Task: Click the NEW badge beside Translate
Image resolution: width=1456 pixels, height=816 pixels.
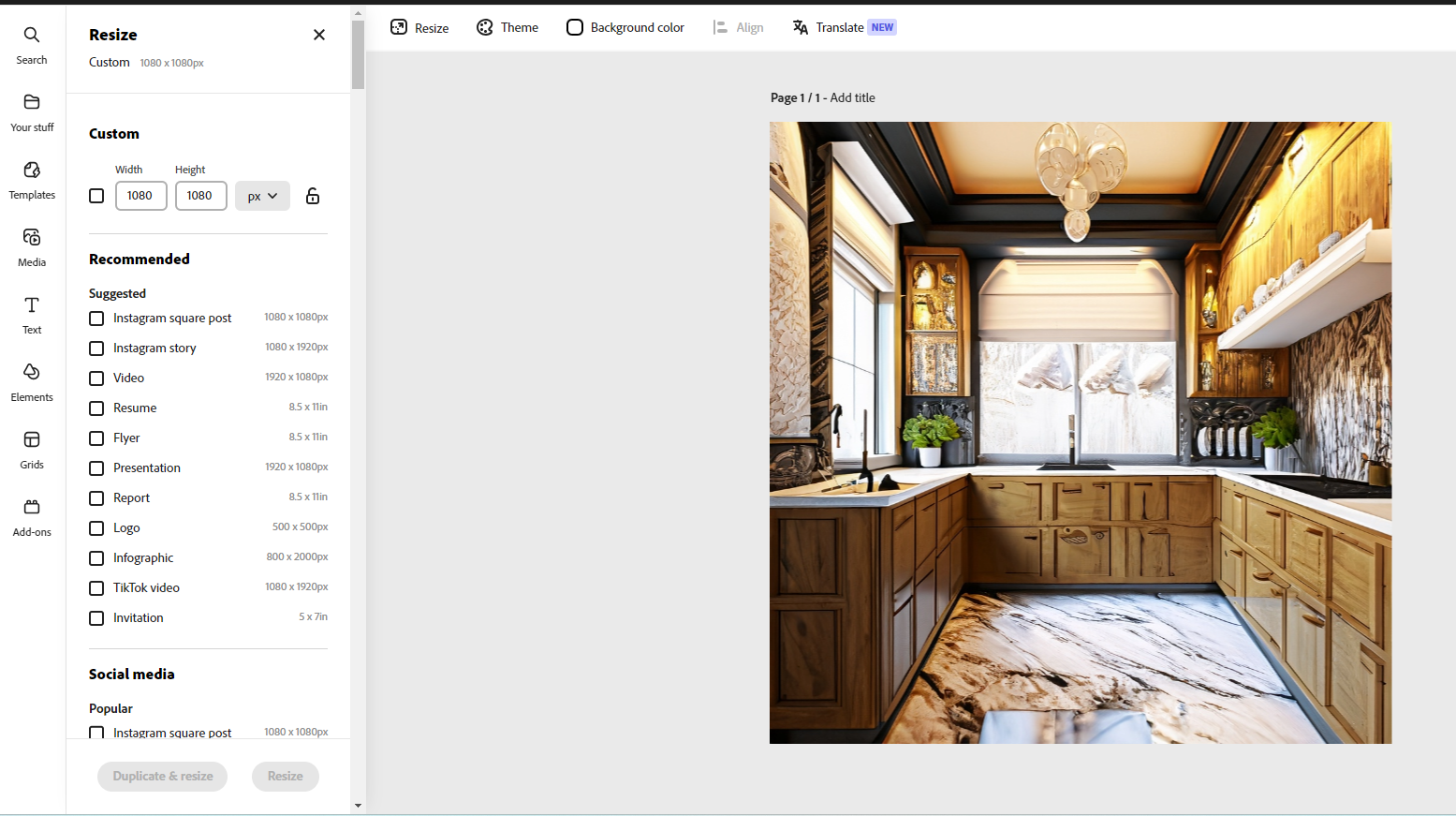Action: point(882,27)
